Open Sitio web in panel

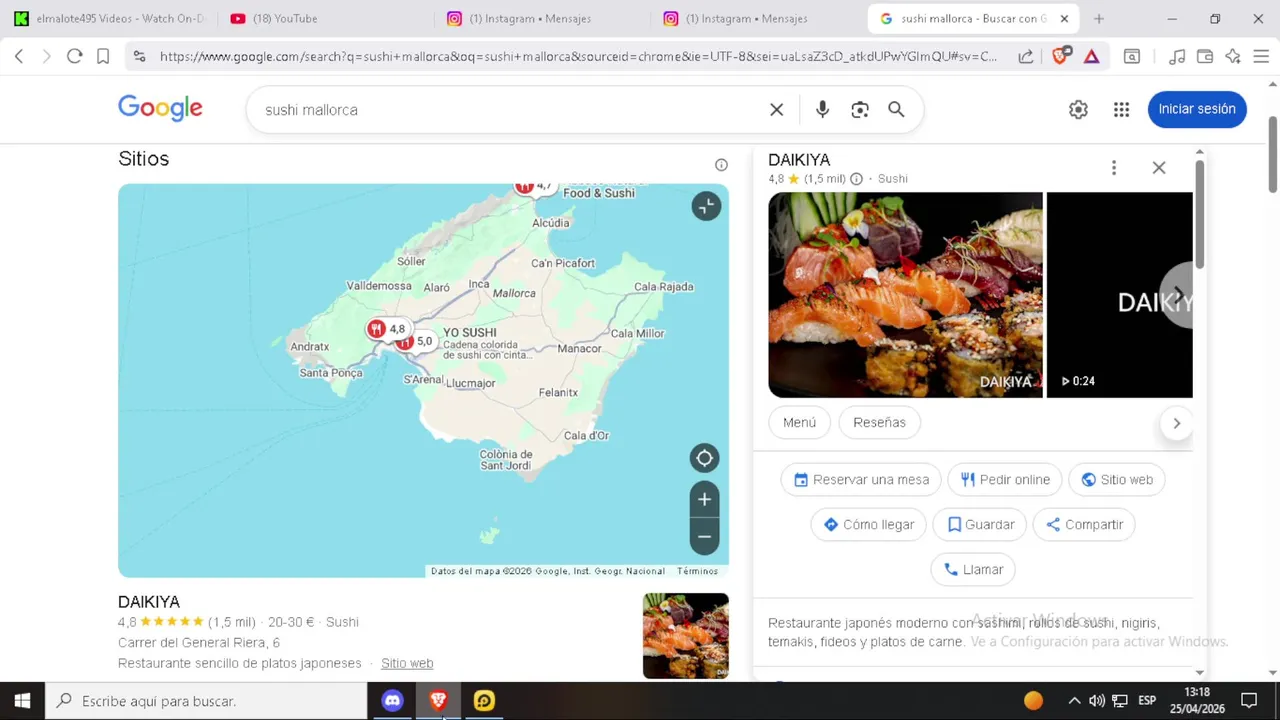[x=1117, y=479]
